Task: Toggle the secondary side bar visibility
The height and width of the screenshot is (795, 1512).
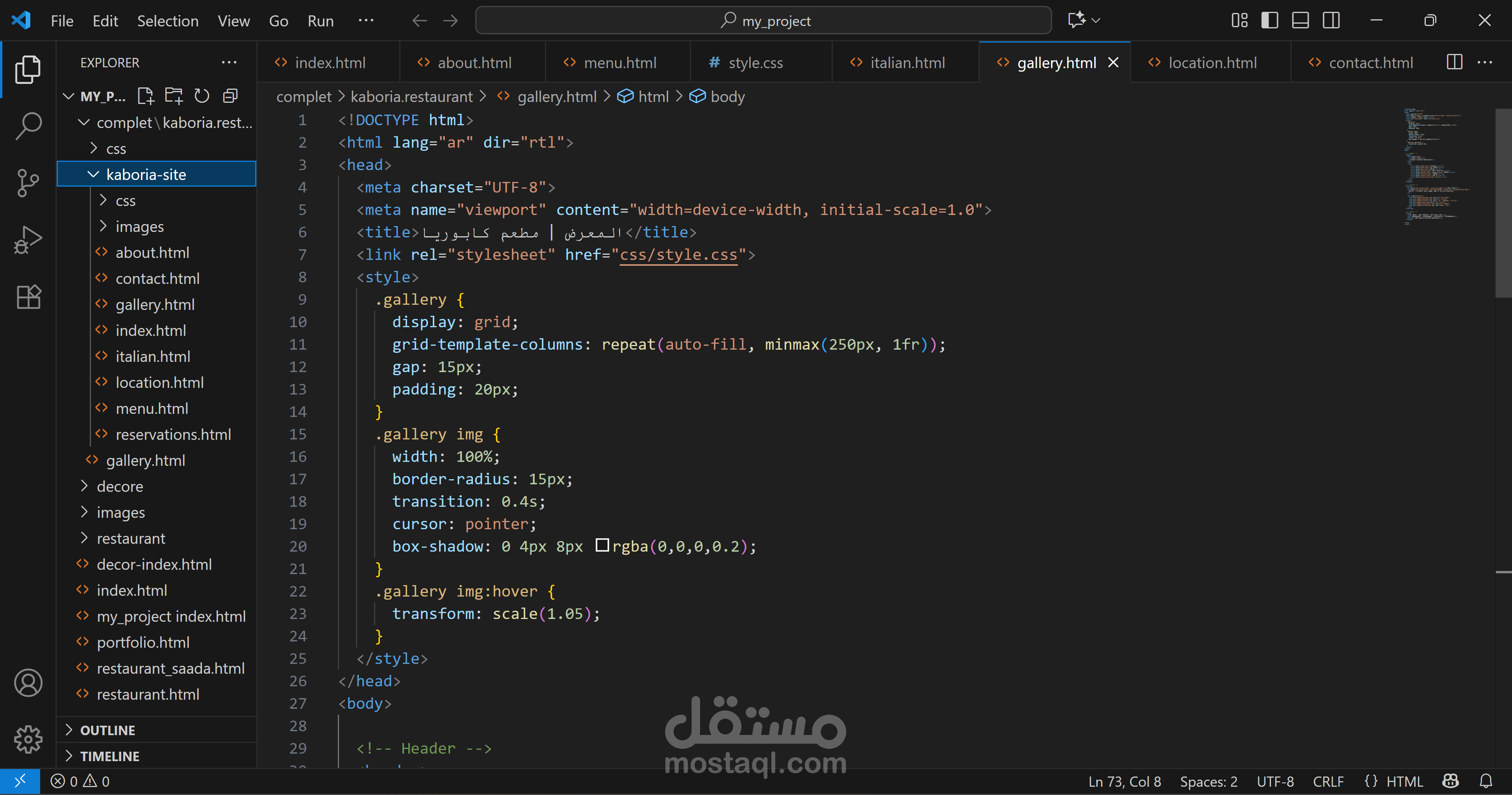Action: [x=1330, y=20]
